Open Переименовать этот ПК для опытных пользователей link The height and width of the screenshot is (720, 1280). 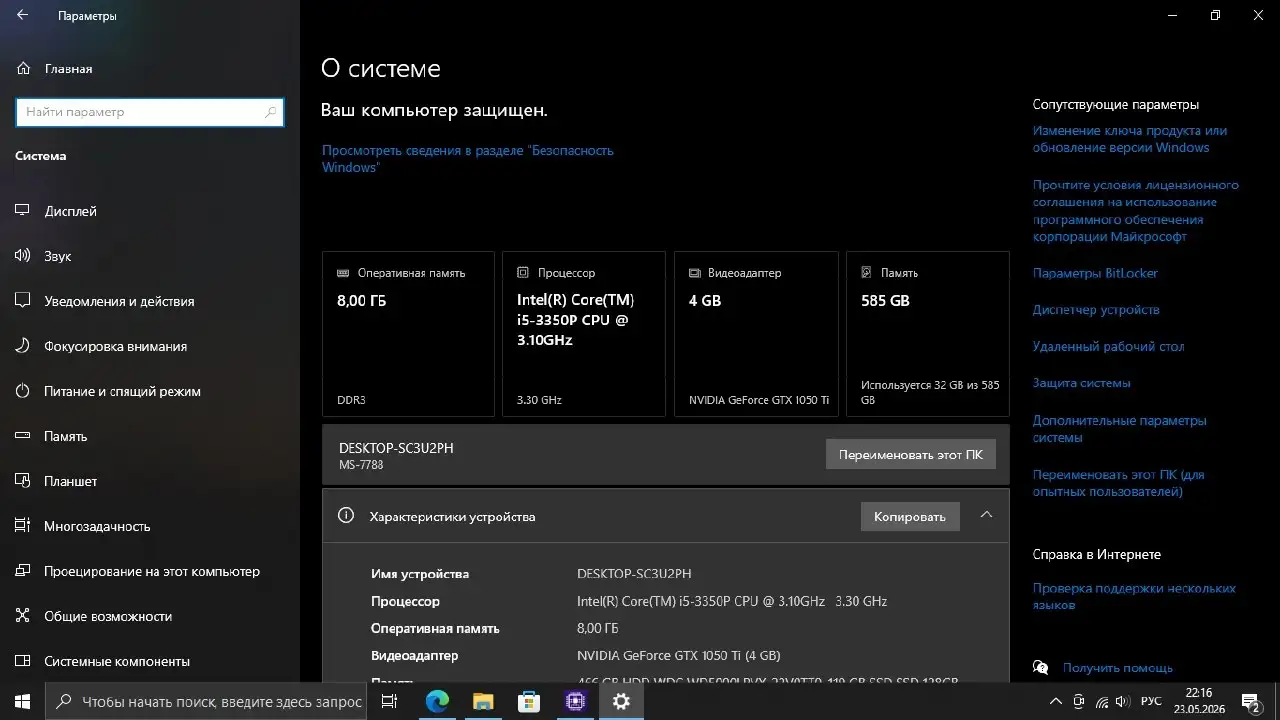[x=1119, y=483]
